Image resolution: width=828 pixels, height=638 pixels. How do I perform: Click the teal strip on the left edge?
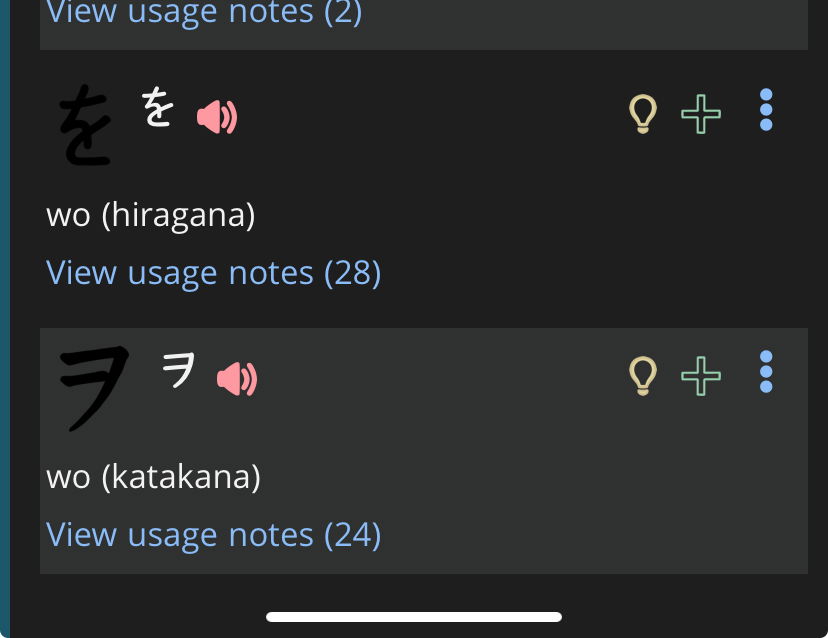4,300
